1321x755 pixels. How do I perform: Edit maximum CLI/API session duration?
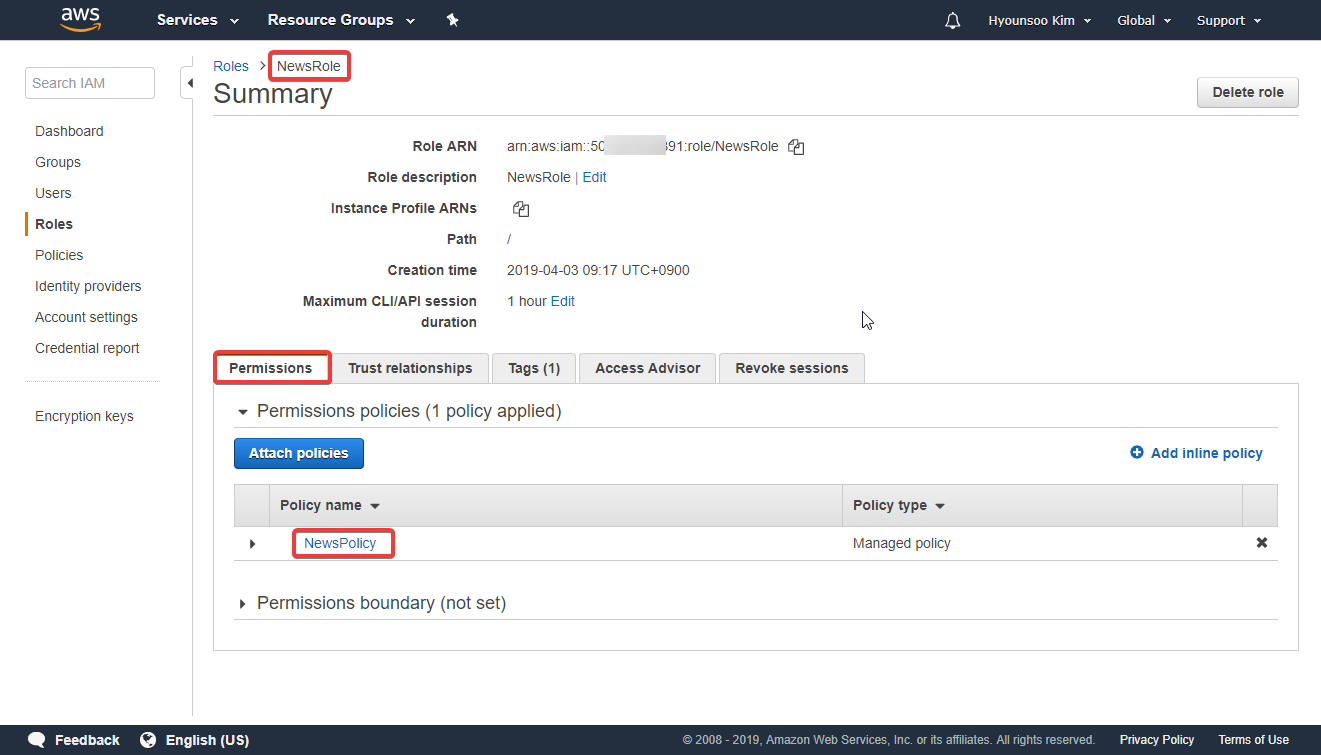(x=563, y=301)
